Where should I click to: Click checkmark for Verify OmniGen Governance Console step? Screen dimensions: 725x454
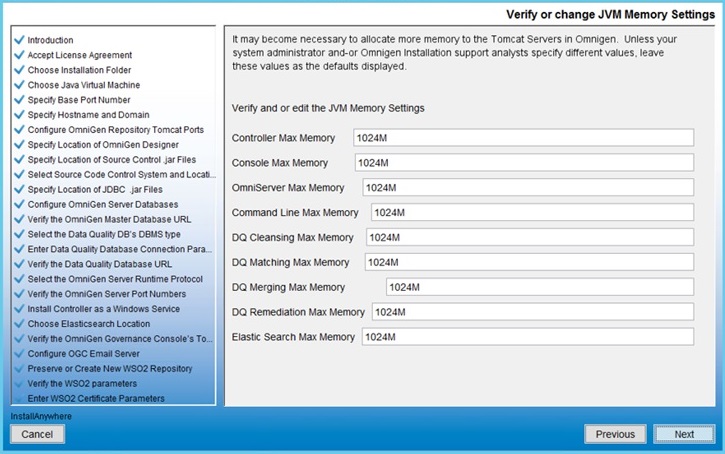coord(19,338)
